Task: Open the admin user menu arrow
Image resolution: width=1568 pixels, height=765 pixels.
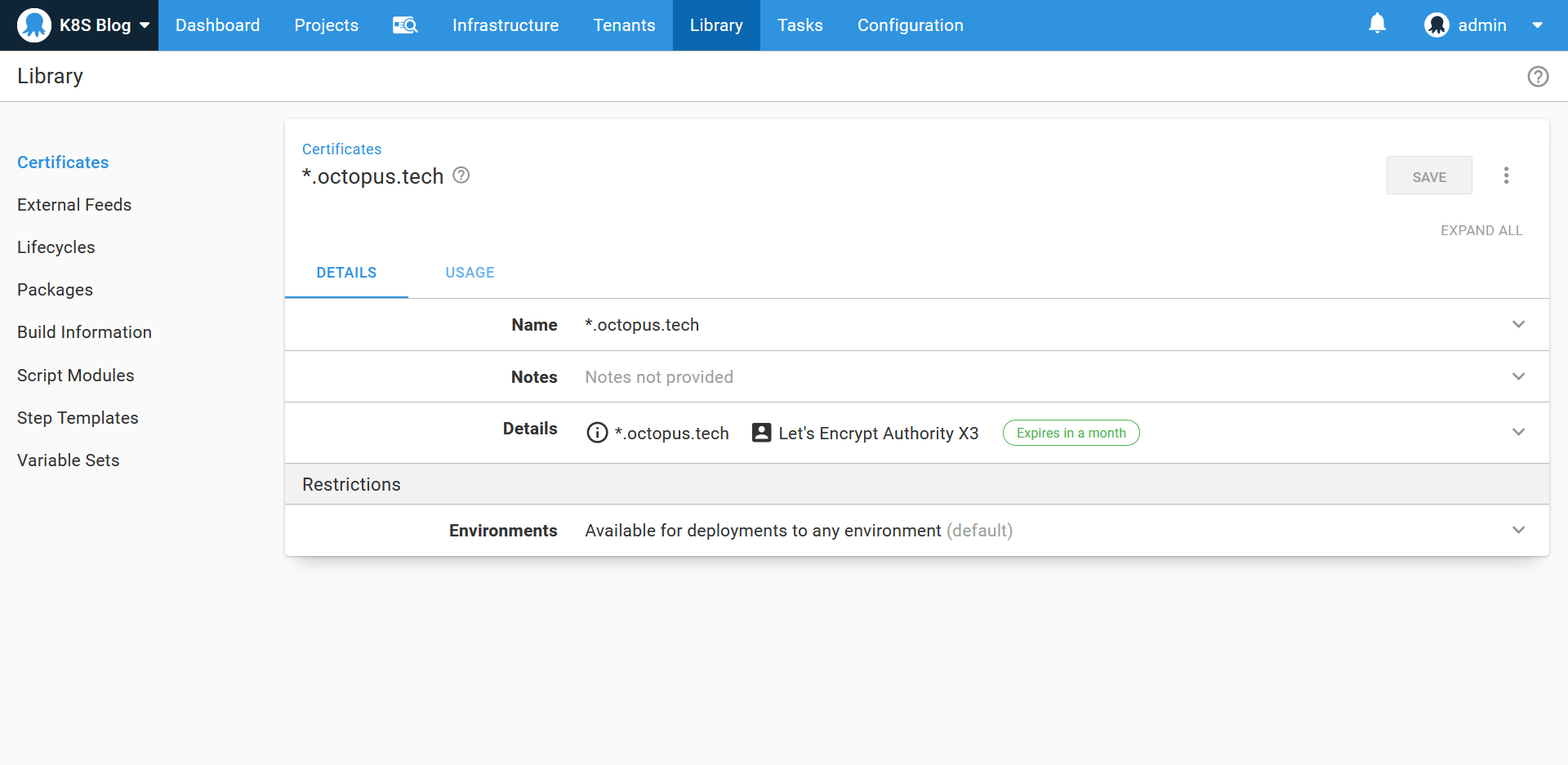Action: [x=1537, y=25]
